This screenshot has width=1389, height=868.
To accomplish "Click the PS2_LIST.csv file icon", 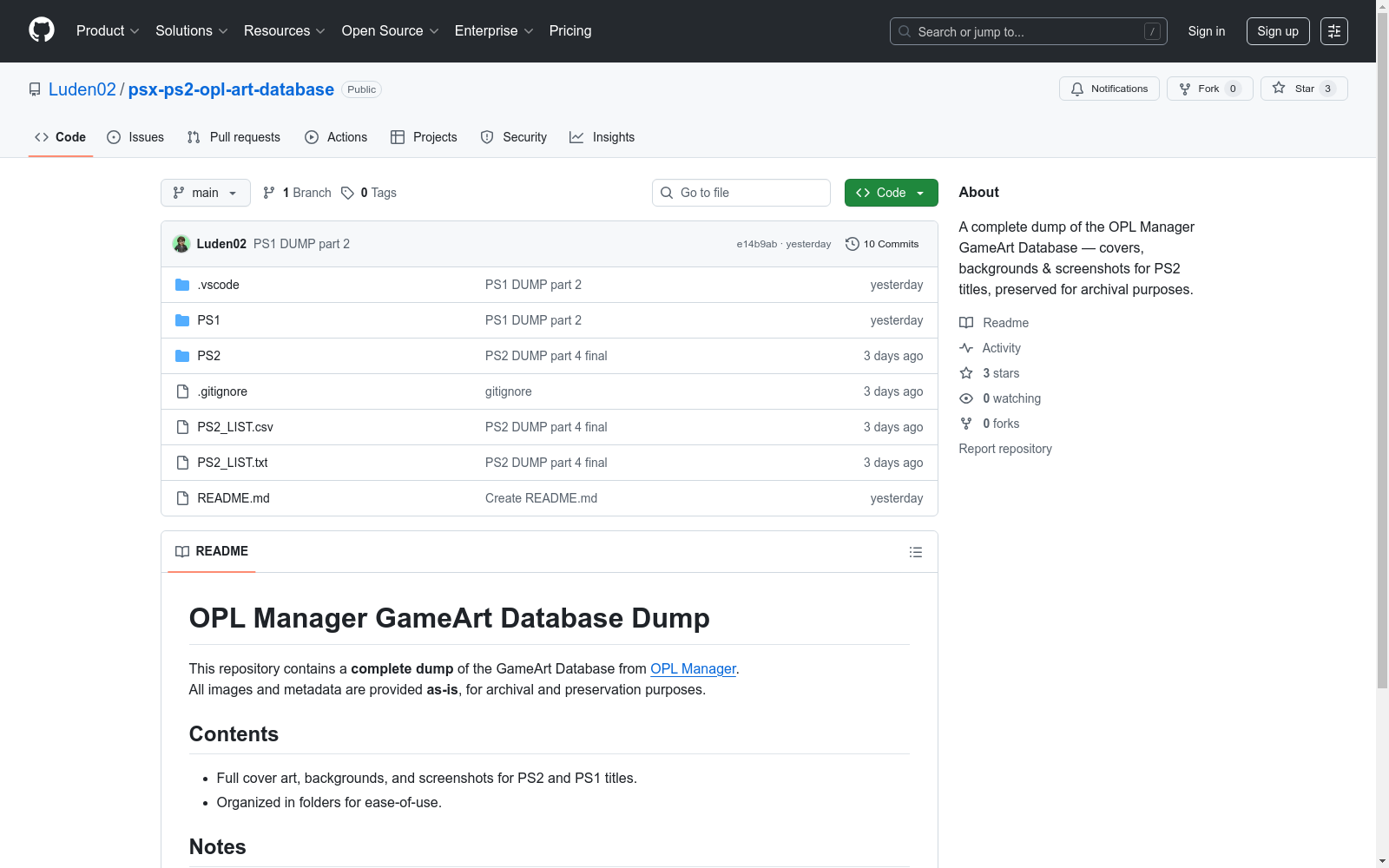I will coord(182,427).
